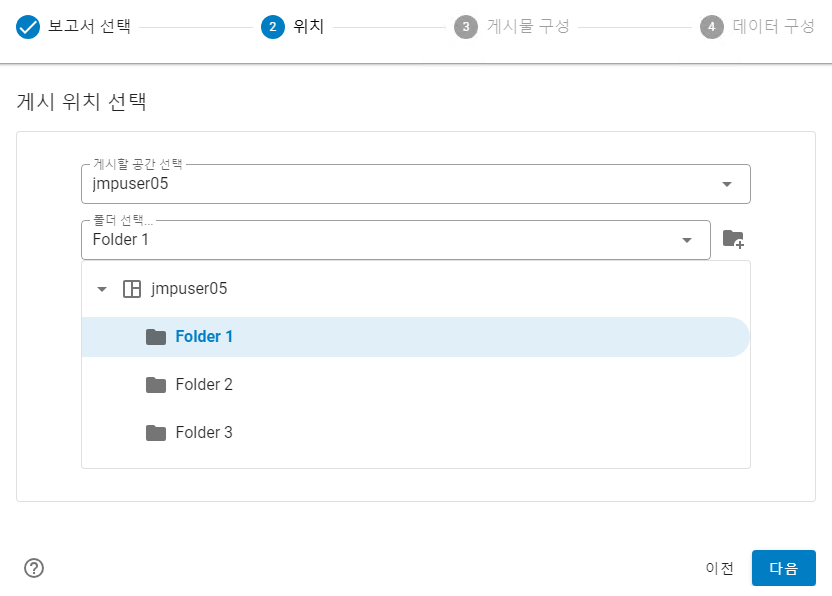Image resolution: width=832 pixels, height=596 pixels.
Task: Click the 다음 button
Action: pyautogui.click(x=784, y=568)
